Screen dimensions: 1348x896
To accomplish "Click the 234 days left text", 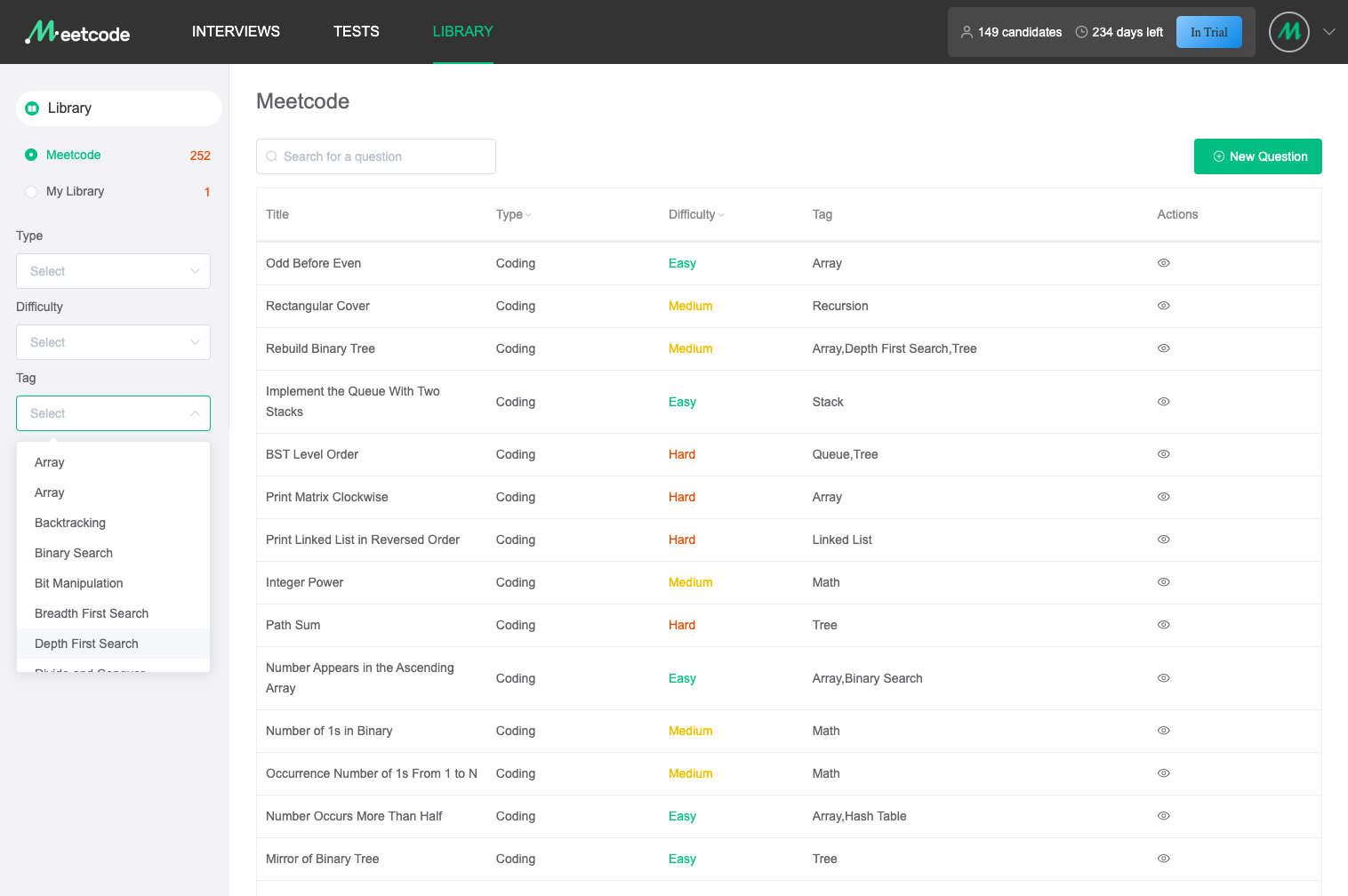I will click(1127, 32).
